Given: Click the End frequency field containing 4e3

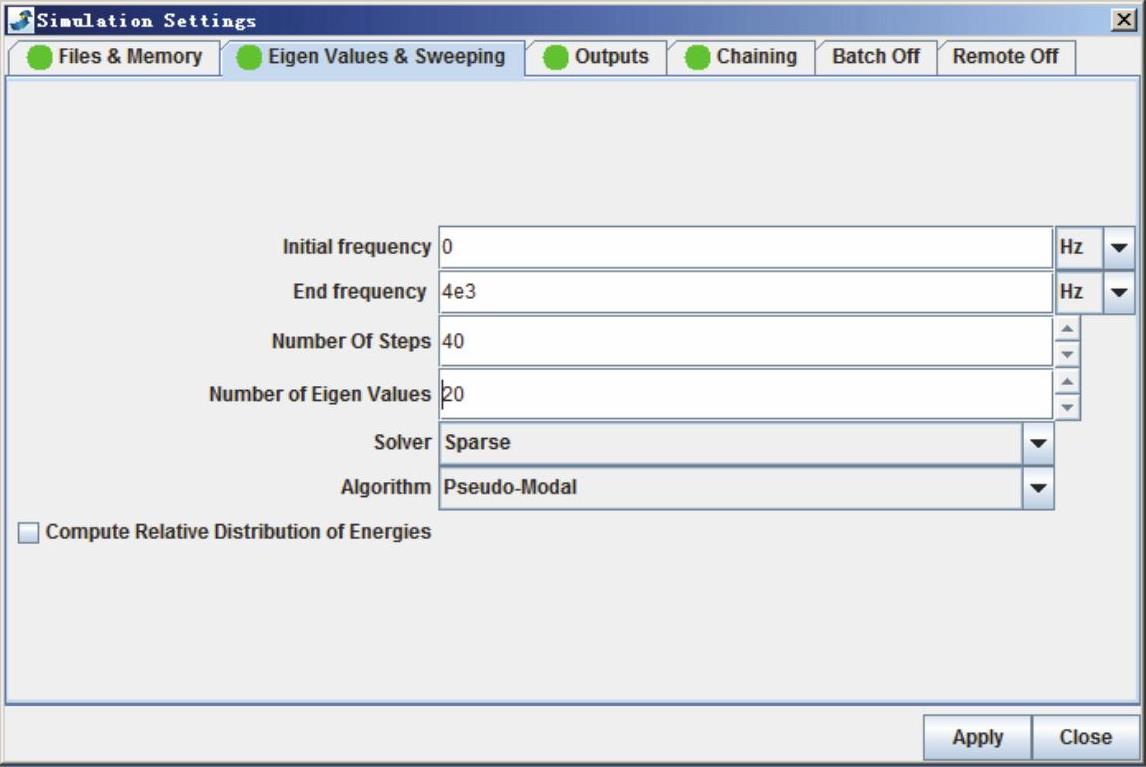Looking at the screenshot, I should click(745, 293).
